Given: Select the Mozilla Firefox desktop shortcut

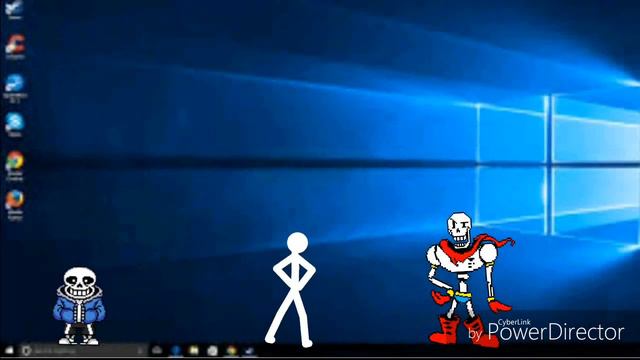Looking at the screenshot, I should click(x=15, y=205).
